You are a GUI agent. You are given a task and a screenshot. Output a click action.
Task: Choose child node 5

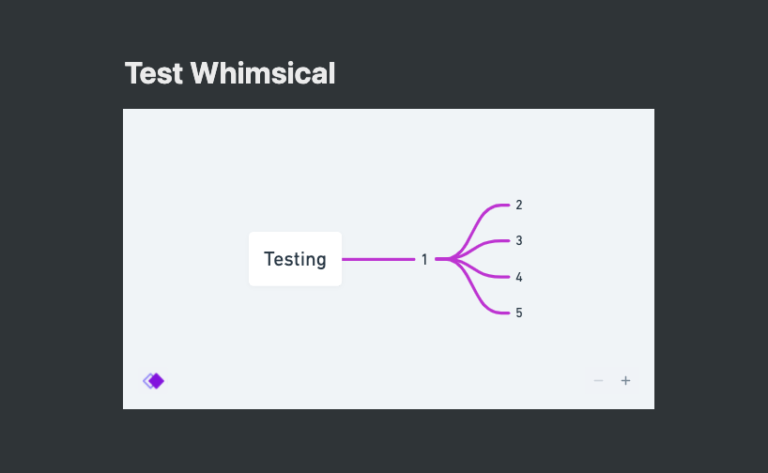[519, 313]
